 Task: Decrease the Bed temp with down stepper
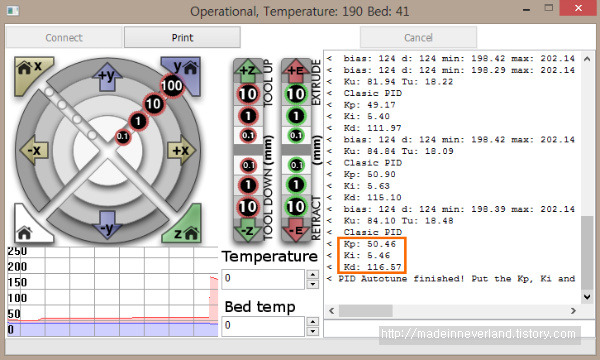[x=313, y=331]
